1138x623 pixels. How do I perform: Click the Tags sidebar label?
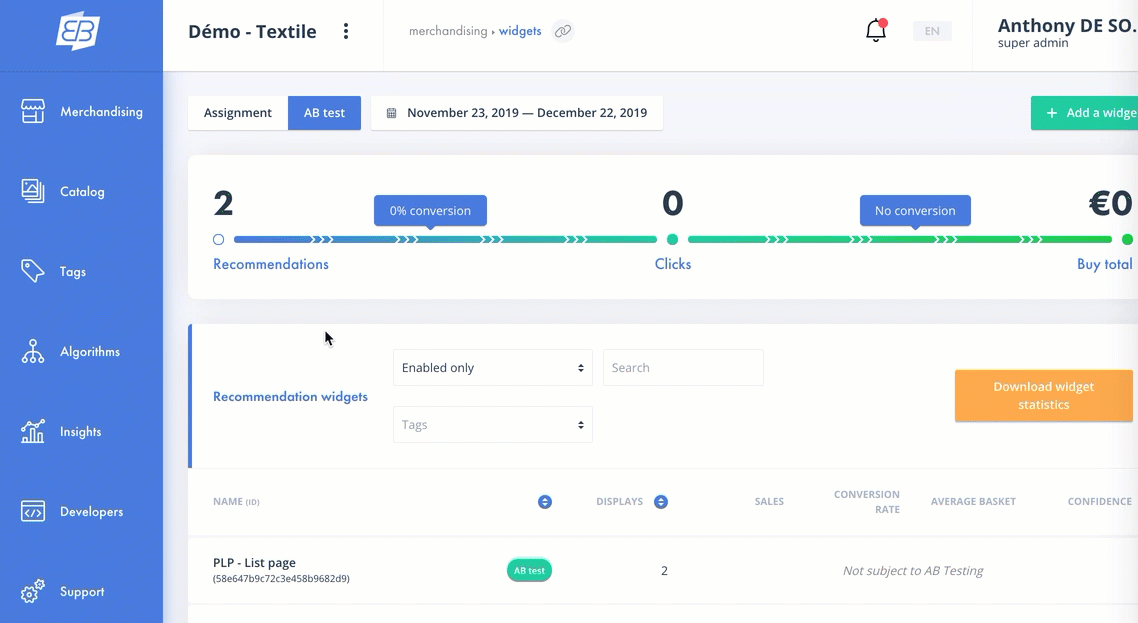[x=73, y=272]
